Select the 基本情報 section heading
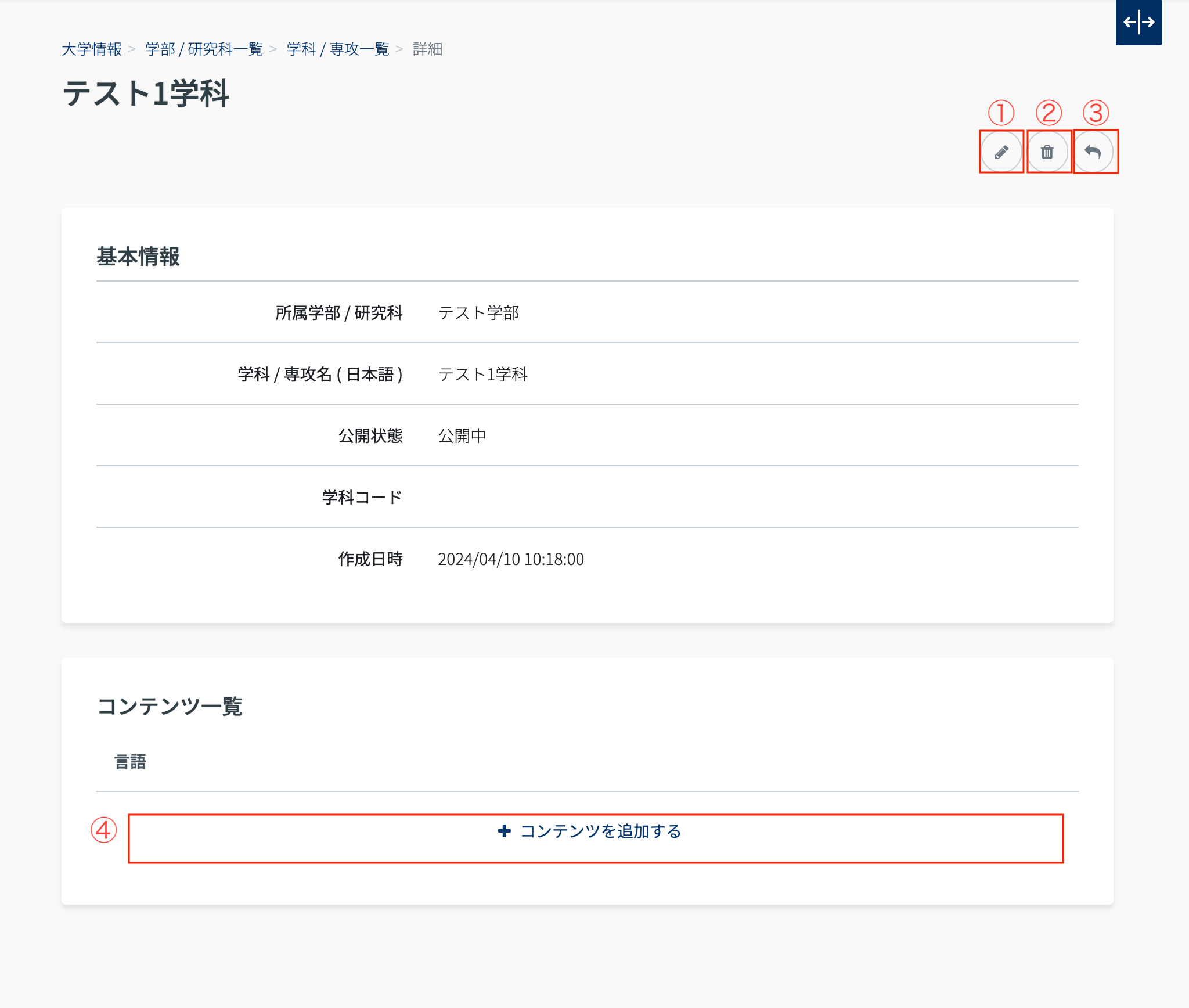This screenshot has height=1008, width=1189. point(138,257)
